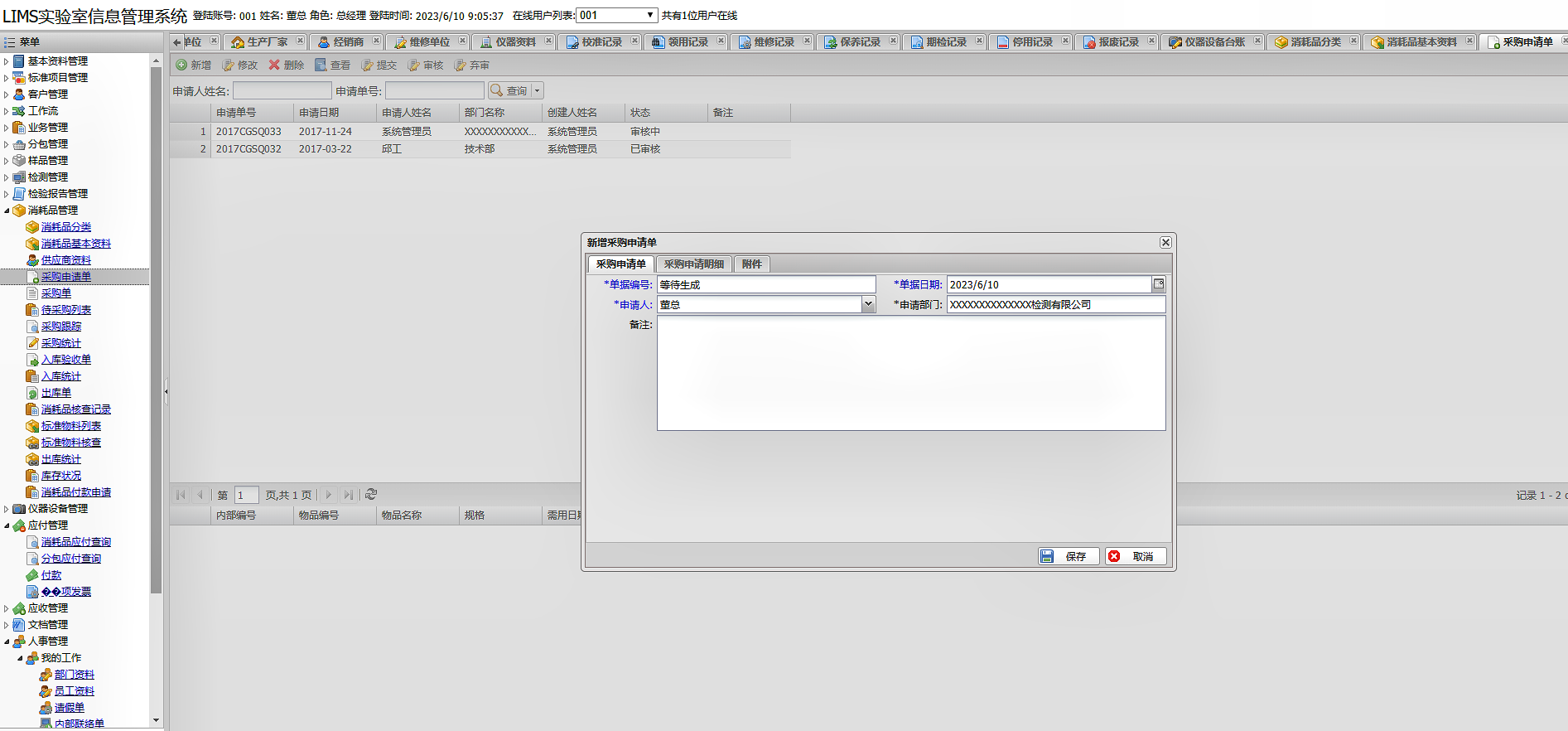Screen dimensions: 1568x731
Task: Click the 弃审 un-audit toolbar button
Action: click(x=471, y=65)
